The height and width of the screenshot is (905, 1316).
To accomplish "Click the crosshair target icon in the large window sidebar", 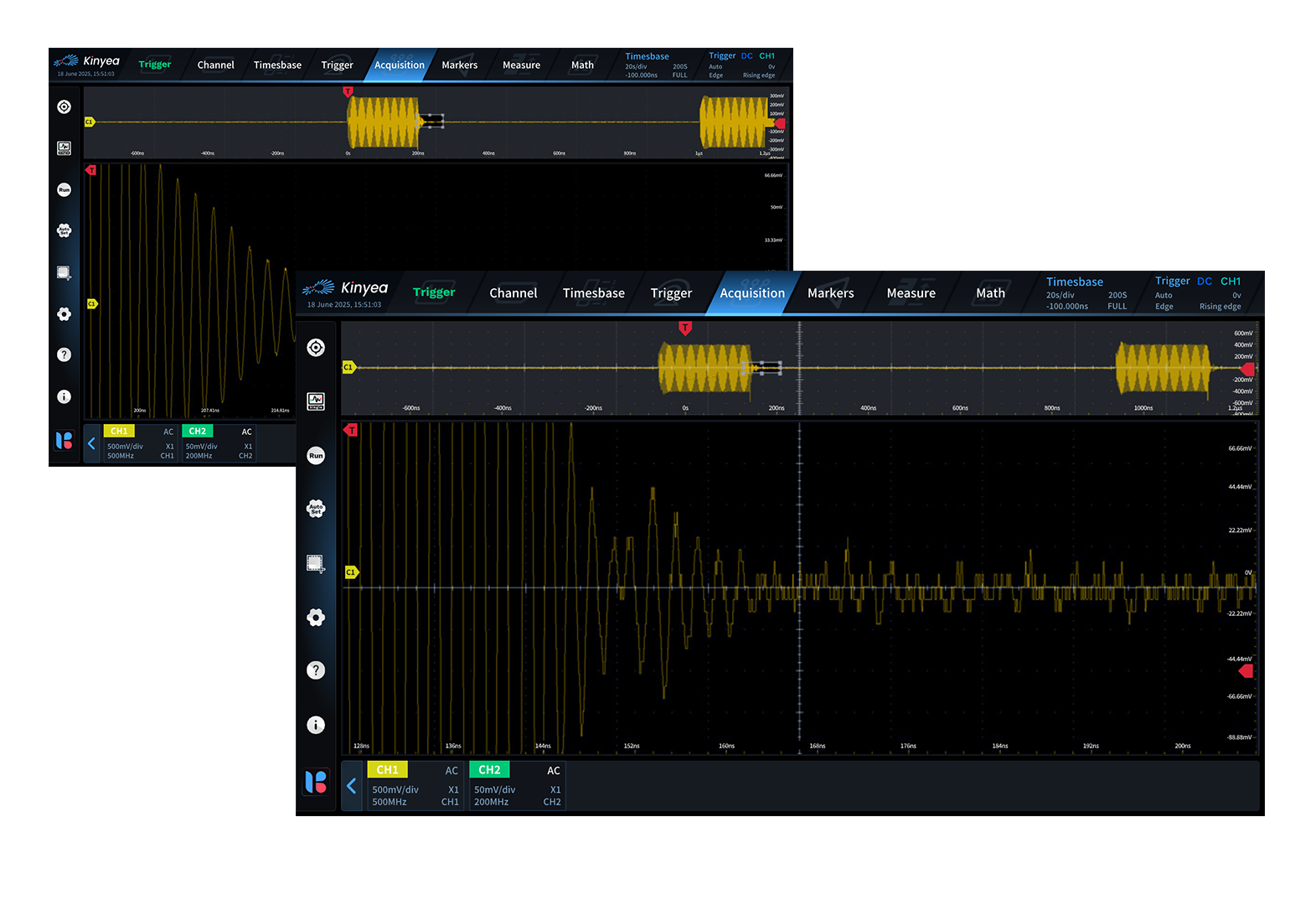I will [316, 348].
